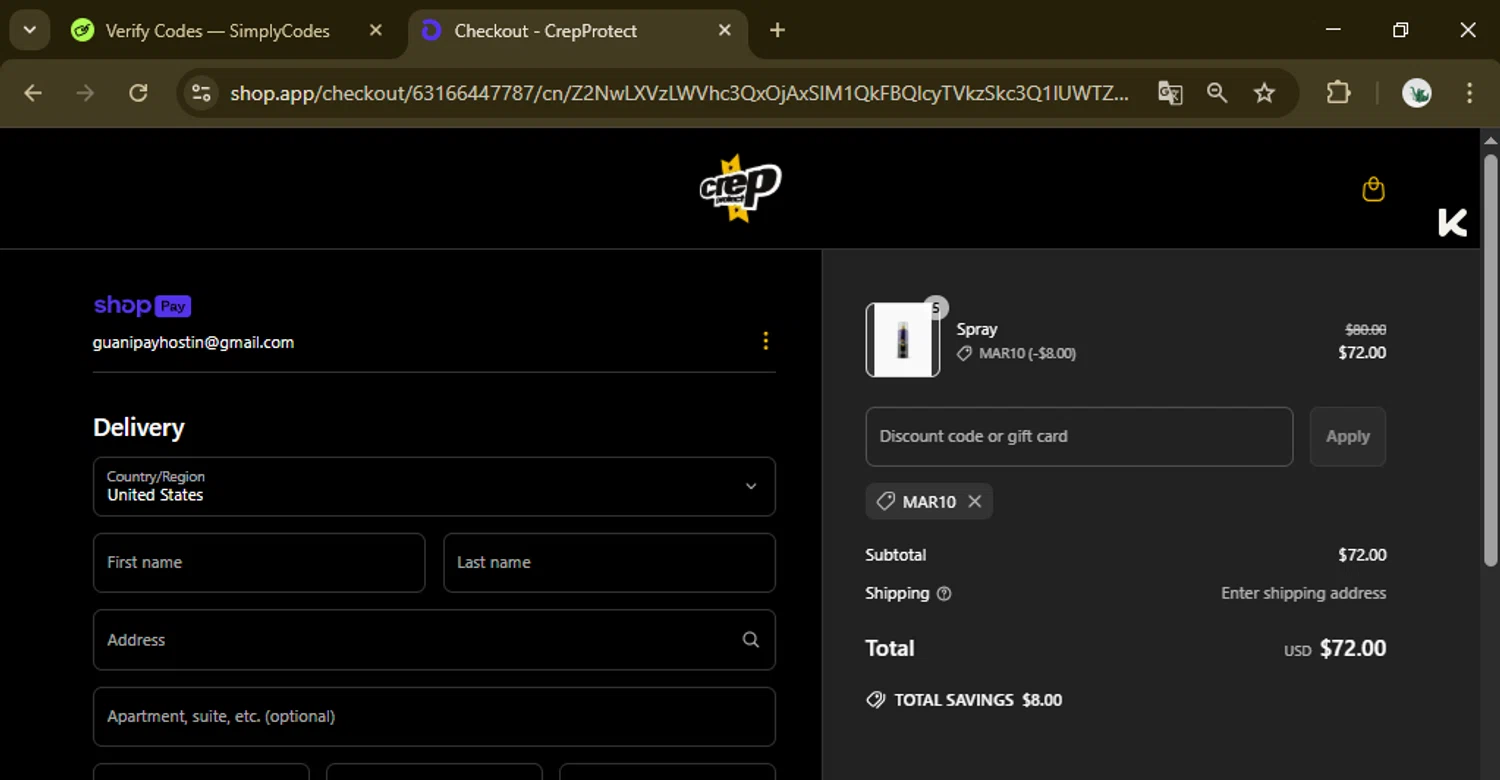Click the white K extension icon
The height and width of the screenshot is (780, 1500).
(x=1452, y=223)
